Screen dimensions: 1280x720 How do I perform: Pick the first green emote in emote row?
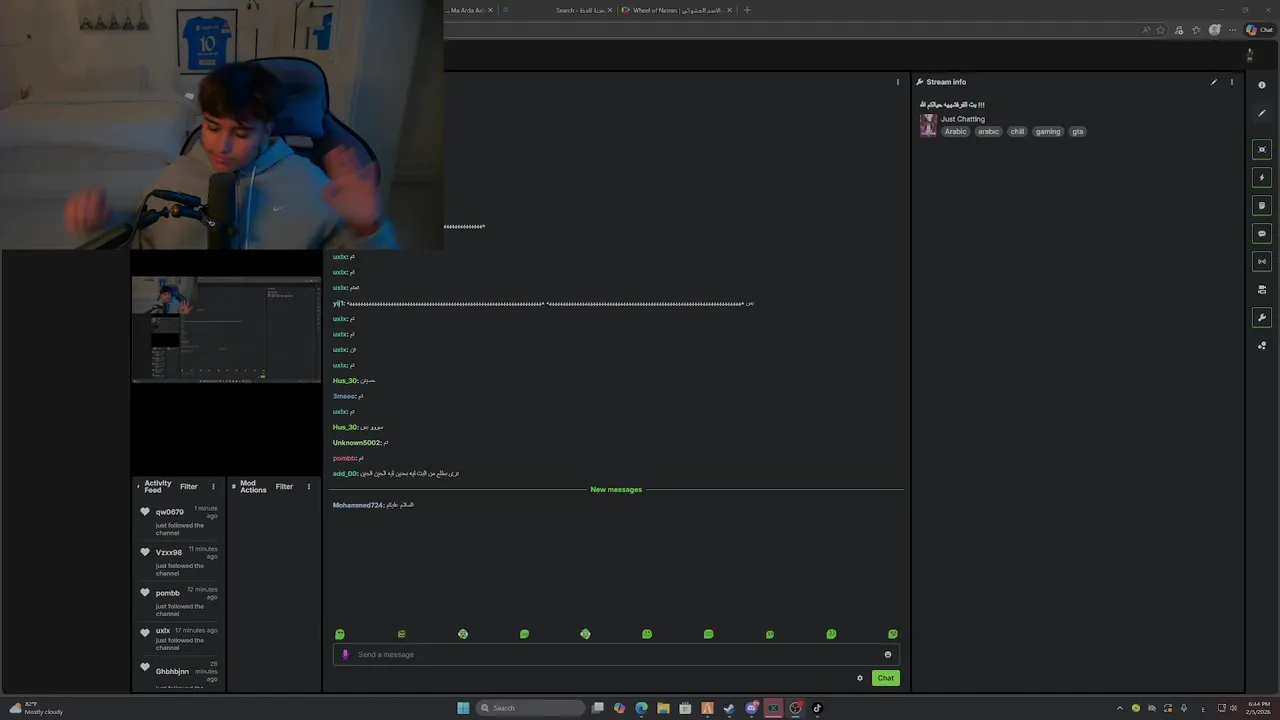click(x=340, y=634)
